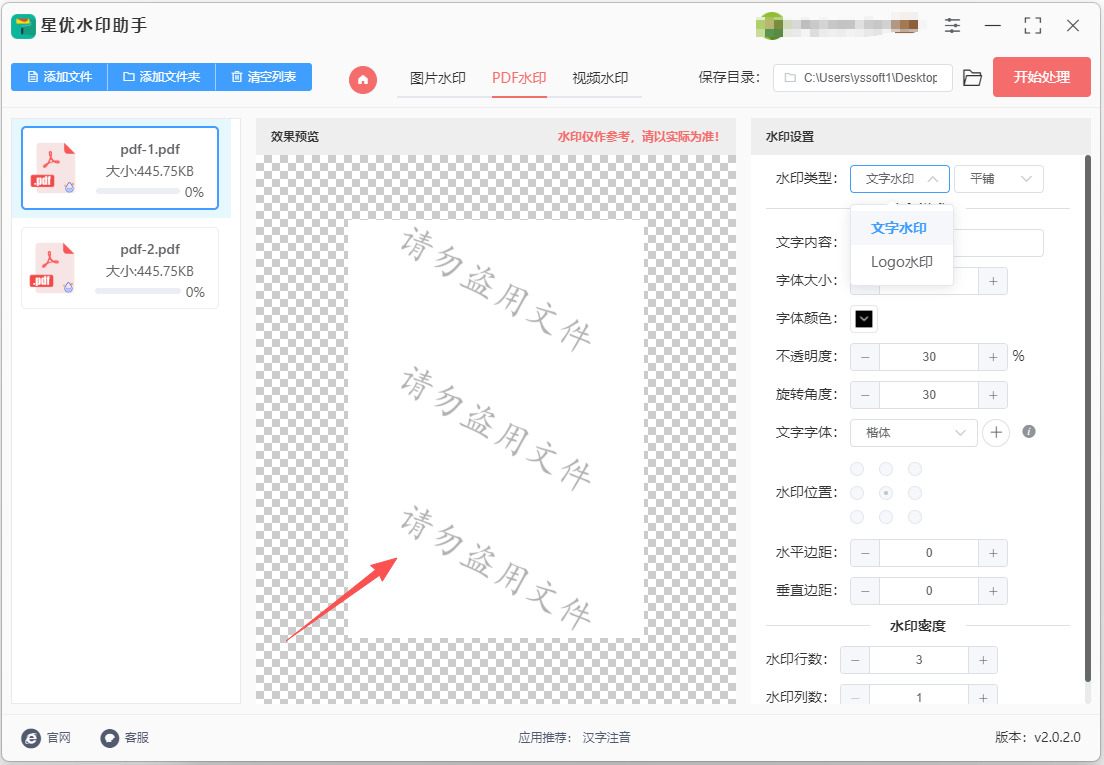1104x765 pixels.
Task: Switch to 视频水印 tab
Action: click(x=600, y=78)
